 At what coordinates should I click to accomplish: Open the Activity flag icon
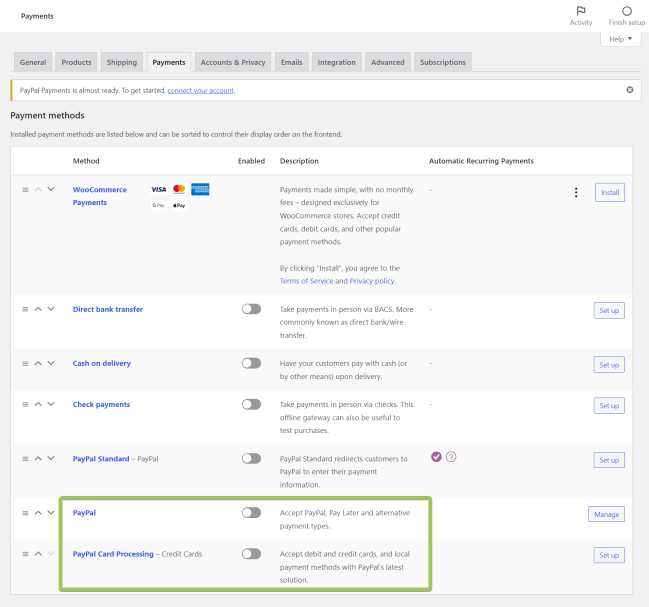[580, 11]
